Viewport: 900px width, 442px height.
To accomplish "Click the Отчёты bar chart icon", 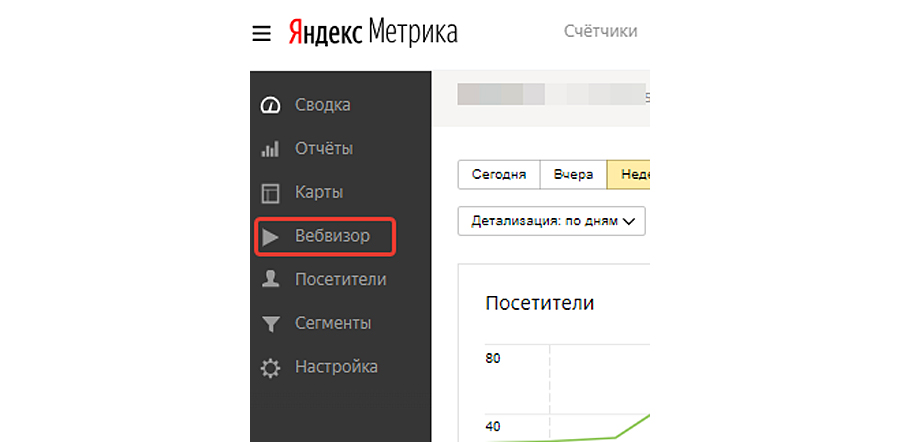I will coord(270,149).
